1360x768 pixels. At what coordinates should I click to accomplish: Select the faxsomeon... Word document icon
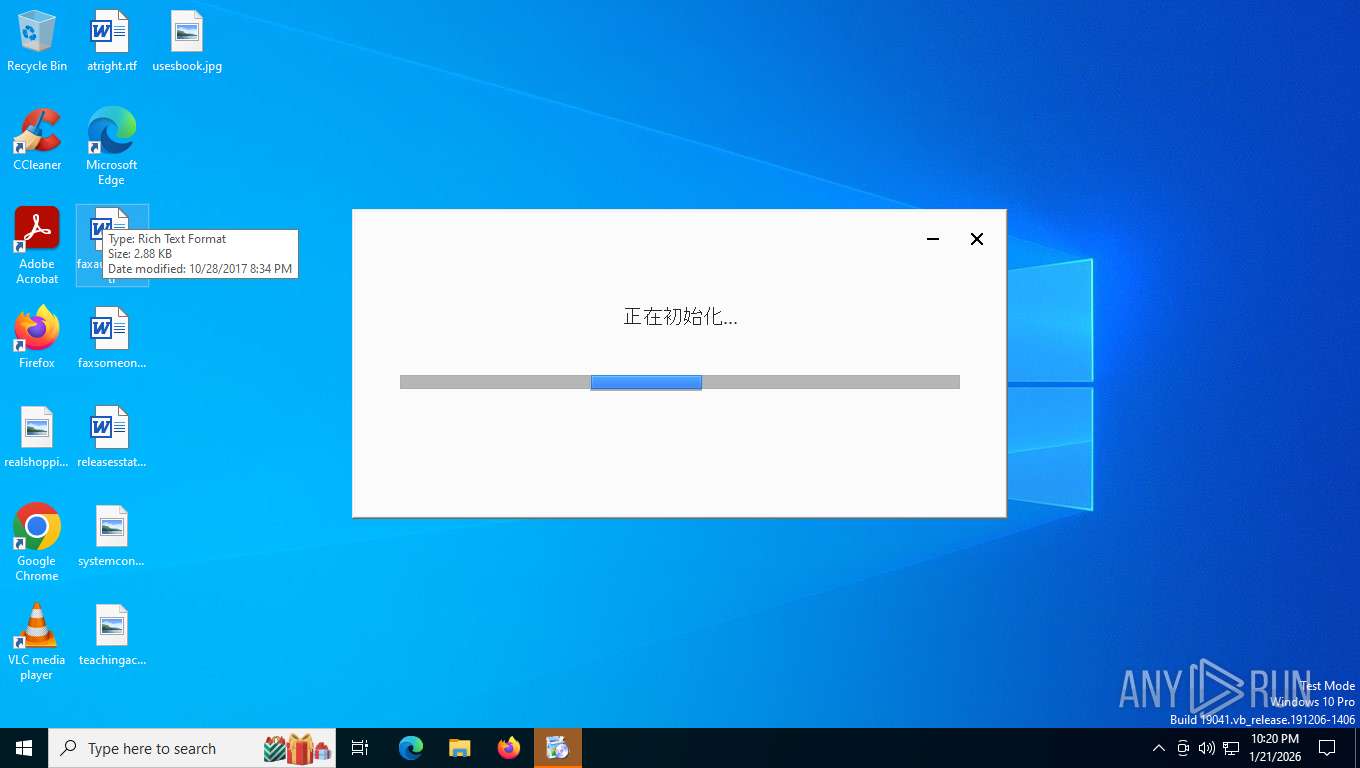[111, 338]
